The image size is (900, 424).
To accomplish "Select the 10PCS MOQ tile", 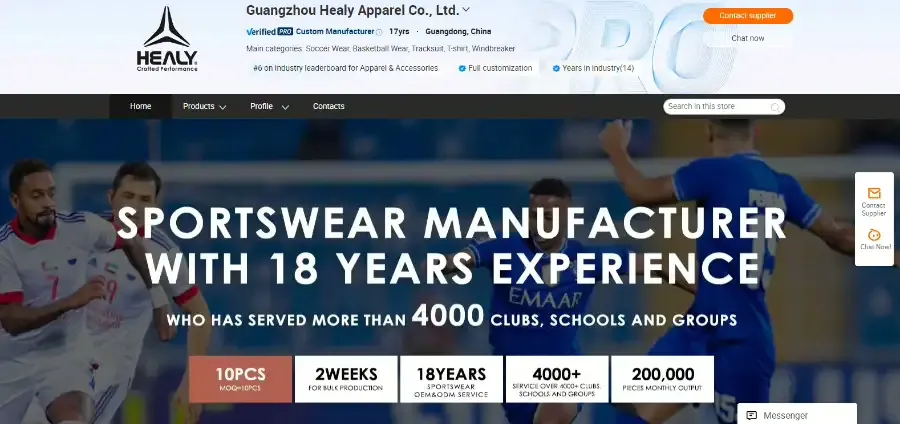I will pyautogui.click(x=240, y=379).
